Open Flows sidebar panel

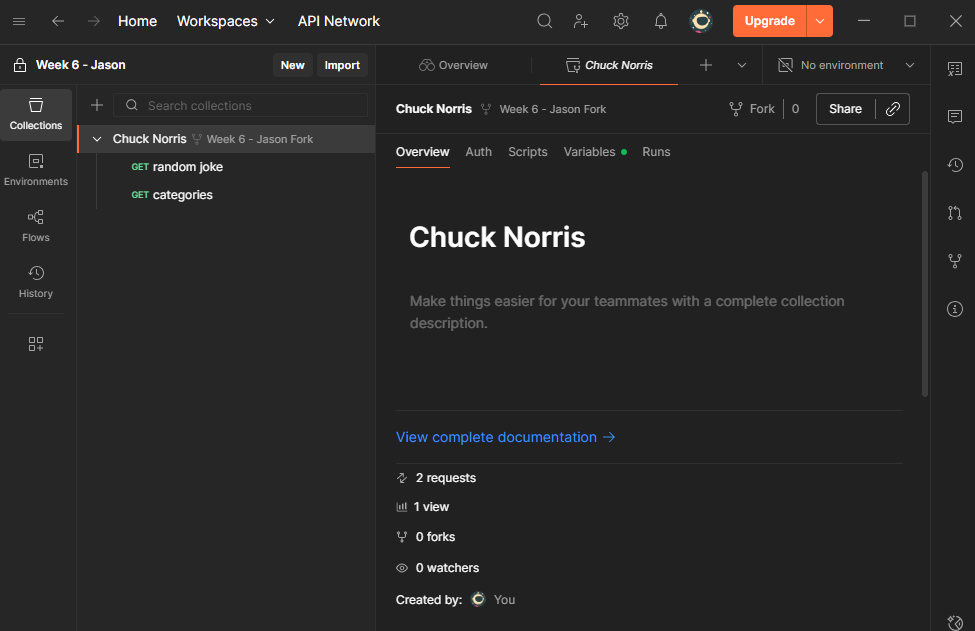(36, 226)
